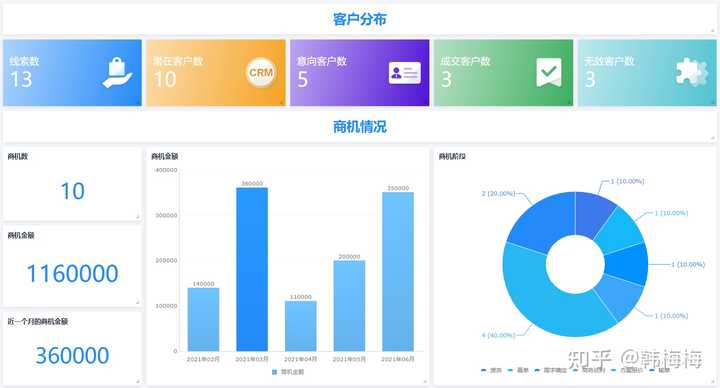The image size is (720, 388).
Task: Click the 2021年04月 axis label
Action: [x=301, y=359]
